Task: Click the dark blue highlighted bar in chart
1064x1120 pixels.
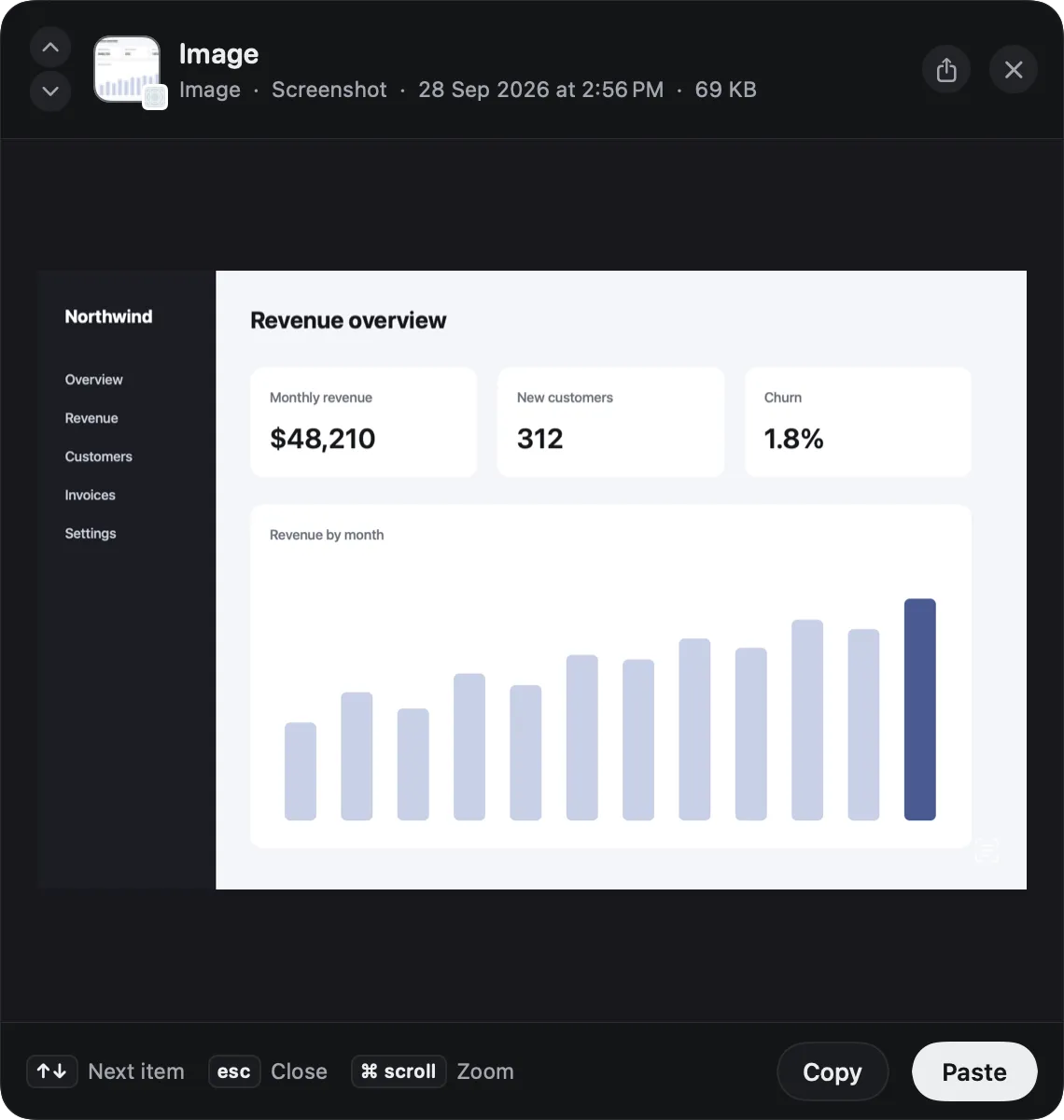Action: [x=920, y=709]
